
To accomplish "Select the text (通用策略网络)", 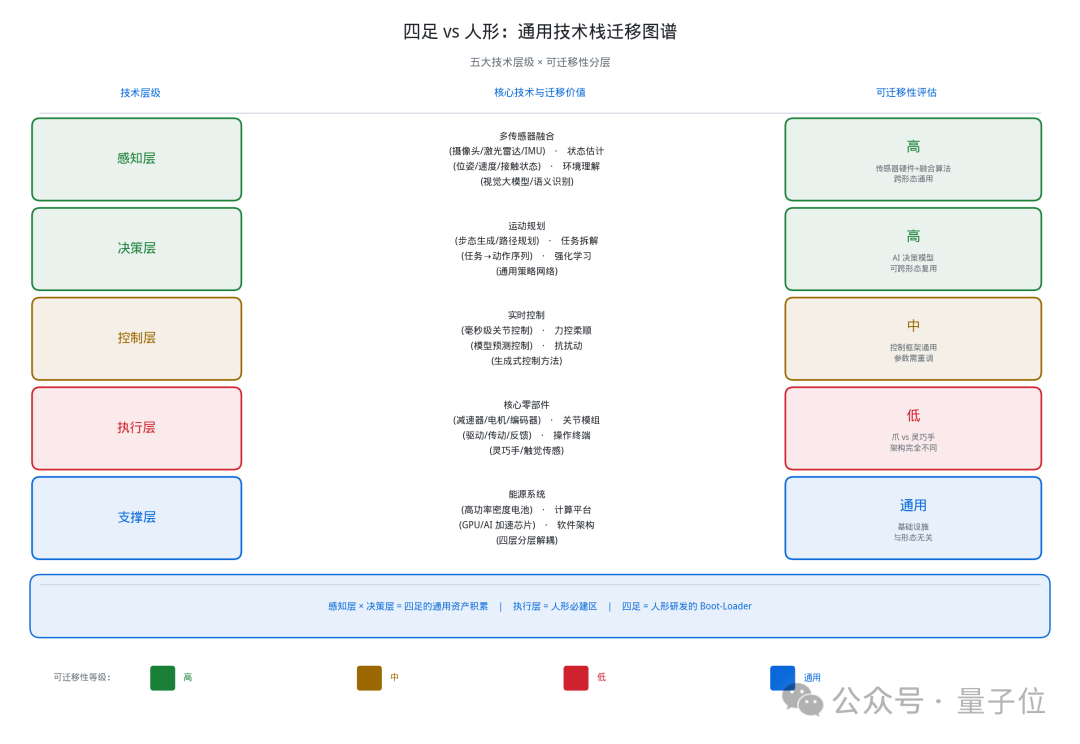I will point(527,271).
